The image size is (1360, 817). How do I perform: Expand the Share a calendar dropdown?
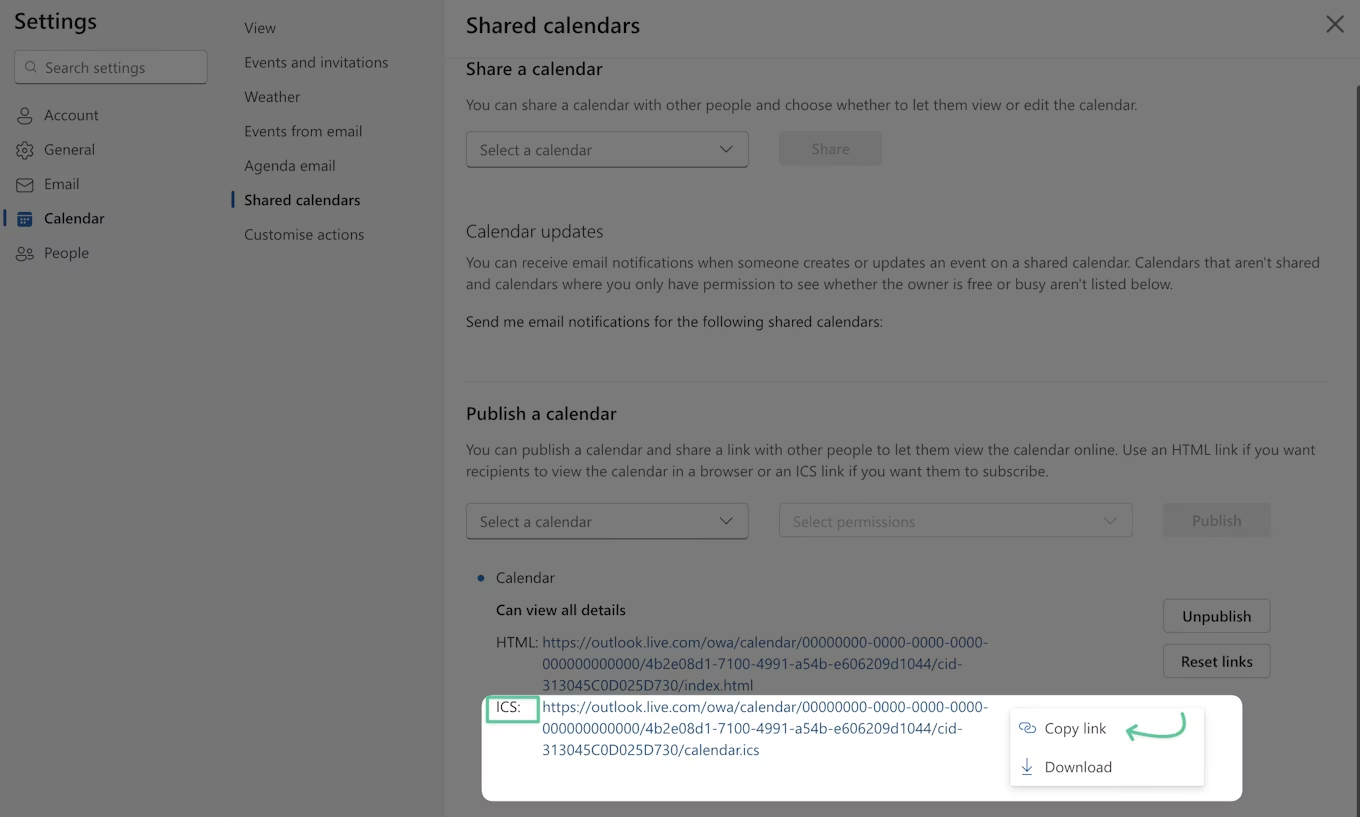click(607, 150)
